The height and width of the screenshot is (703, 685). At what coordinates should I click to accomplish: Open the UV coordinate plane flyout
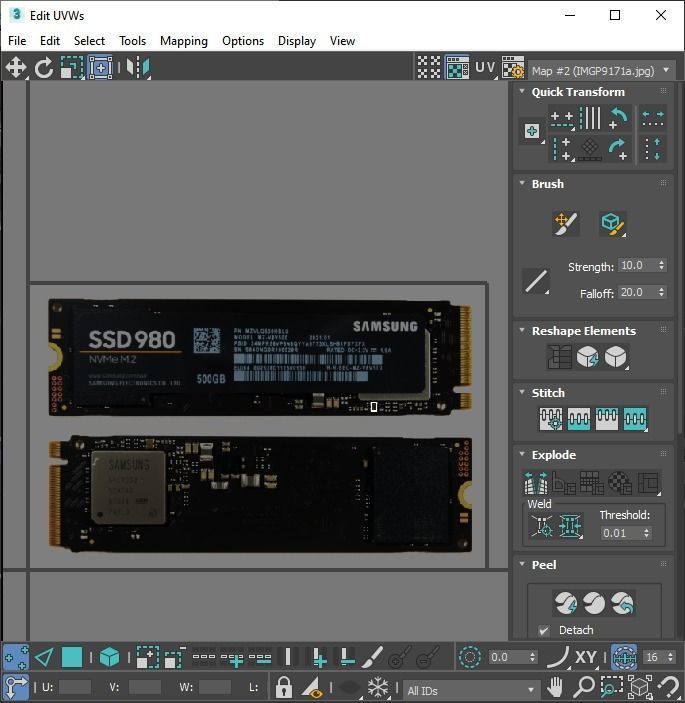tap(486, 68)
